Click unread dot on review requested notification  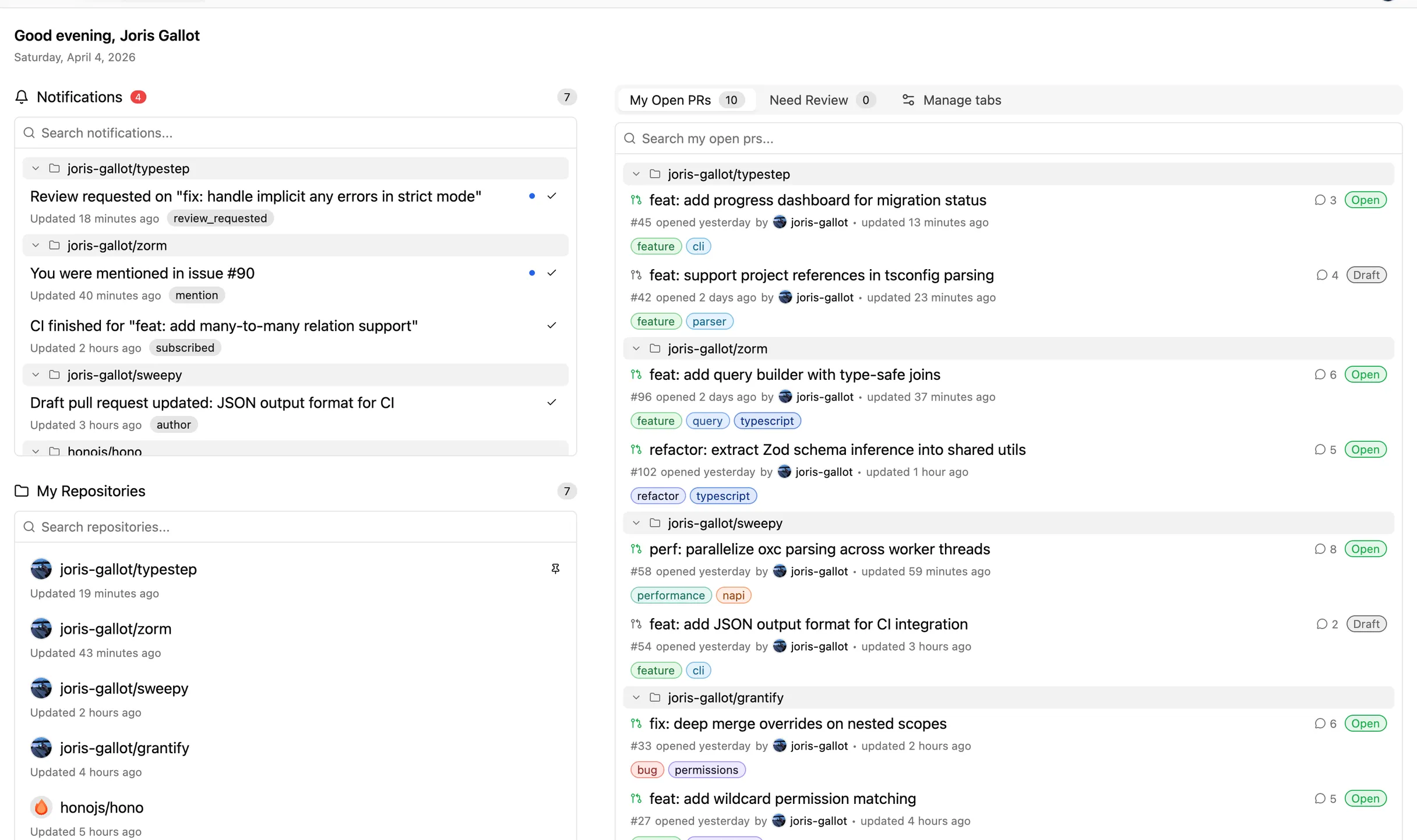point(532,196)
